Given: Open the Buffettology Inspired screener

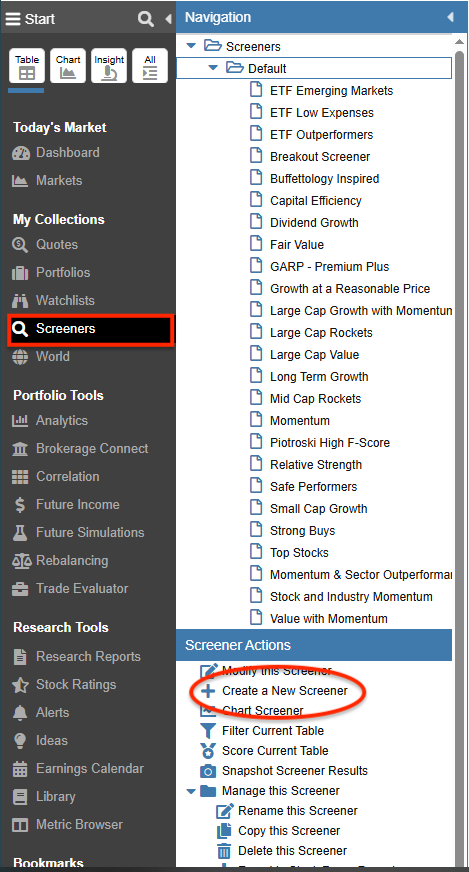Looking at the screenshot, I should (x=324, y=179).
